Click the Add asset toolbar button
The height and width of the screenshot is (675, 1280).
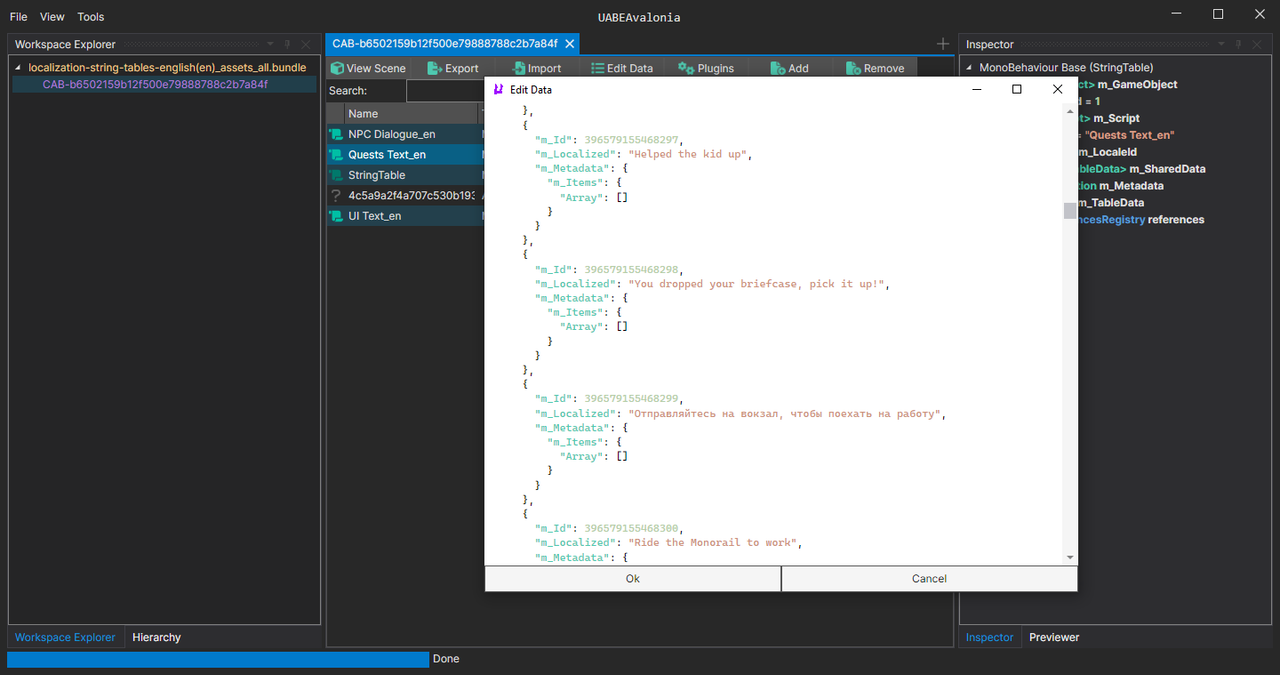(x=789, y=68)
